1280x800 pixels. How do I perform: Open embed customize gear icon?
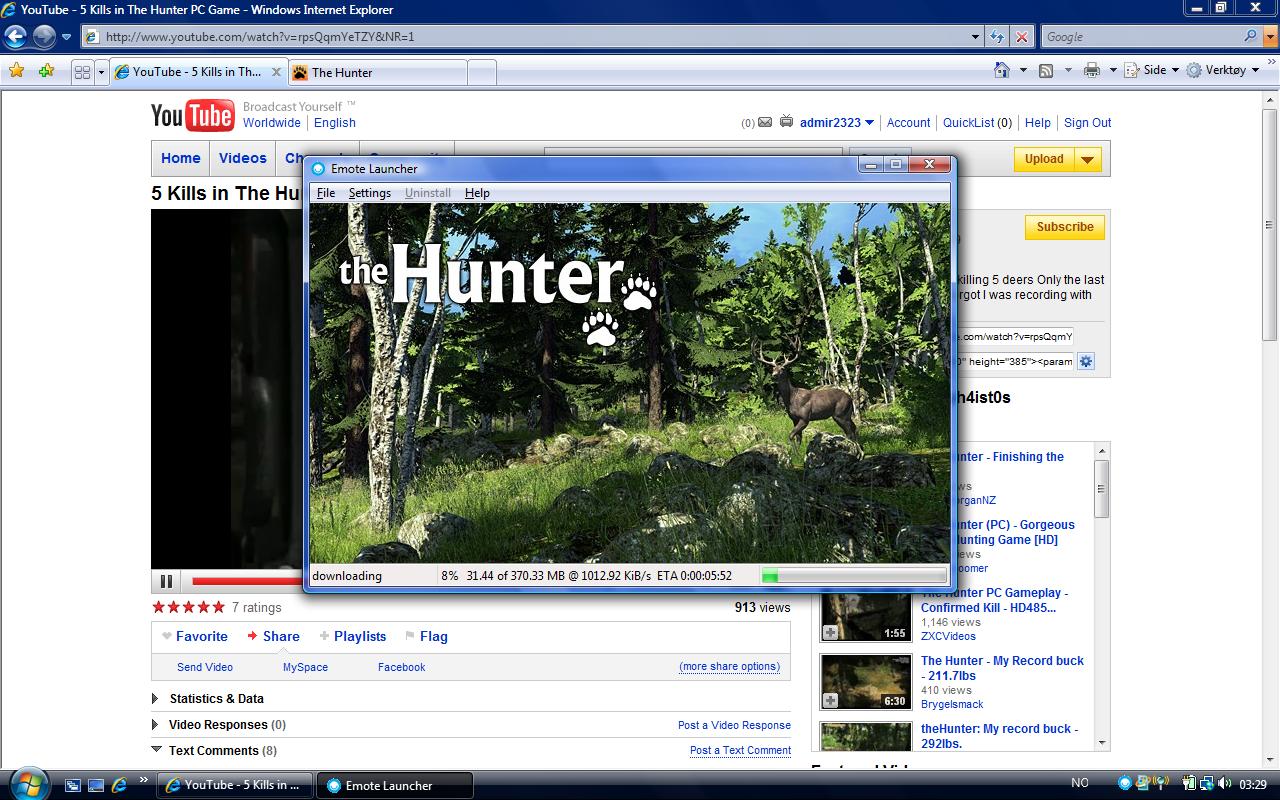1086,361
